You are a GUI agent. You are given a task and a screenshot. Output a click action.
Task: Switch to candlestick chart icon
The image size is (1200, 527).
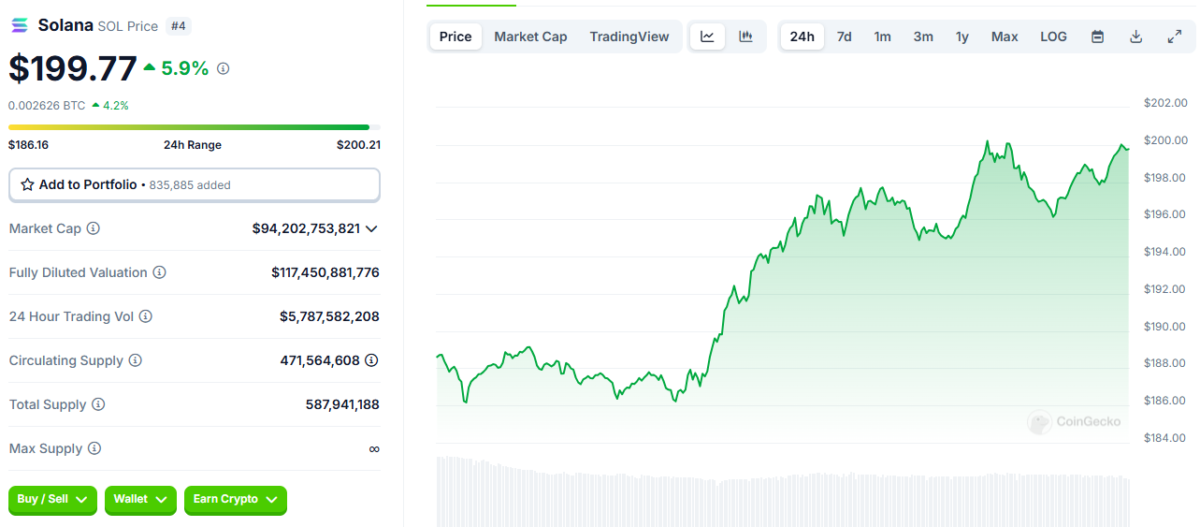[x=745, y=37]
